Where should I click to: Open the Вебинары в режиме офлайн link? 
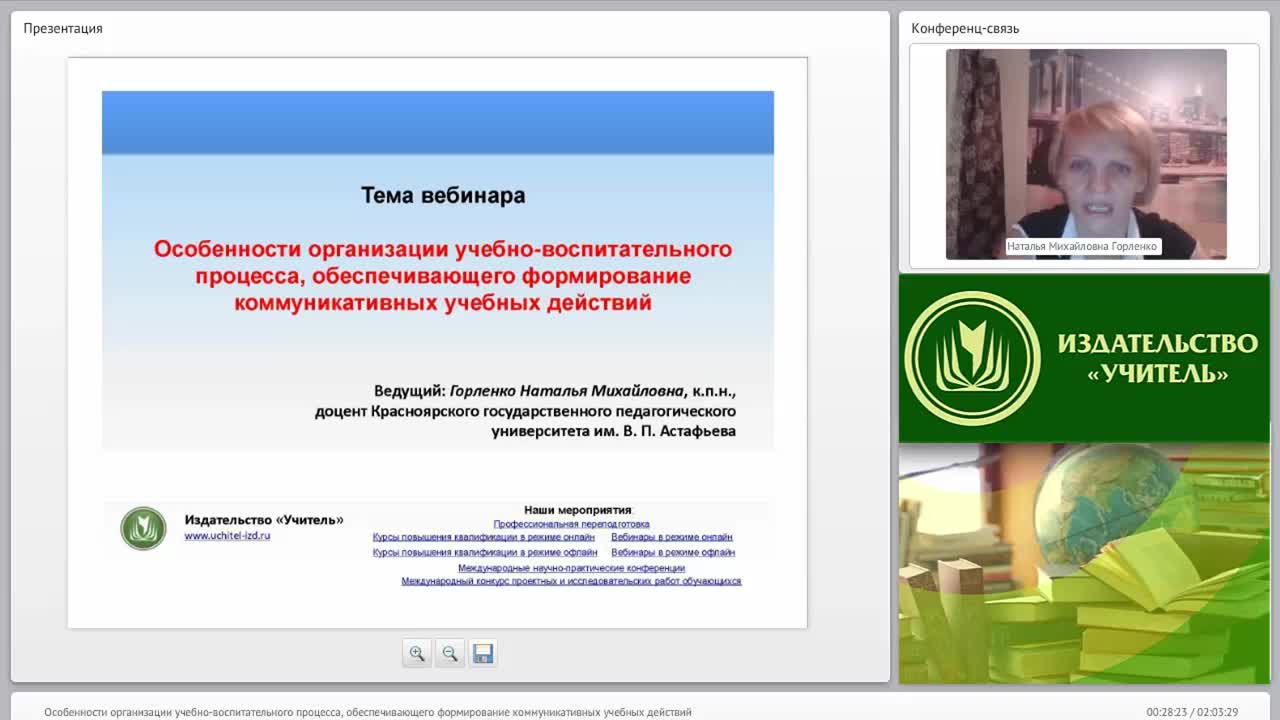pyautogui.click(x=673, y=552)
